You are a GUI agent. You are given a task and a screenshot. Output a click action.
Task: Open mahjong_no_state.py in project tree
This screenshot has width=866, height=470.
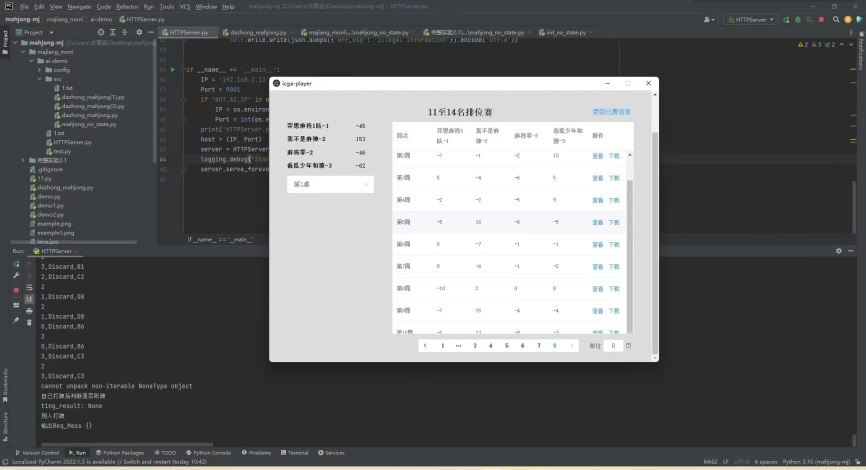[85, 124]
